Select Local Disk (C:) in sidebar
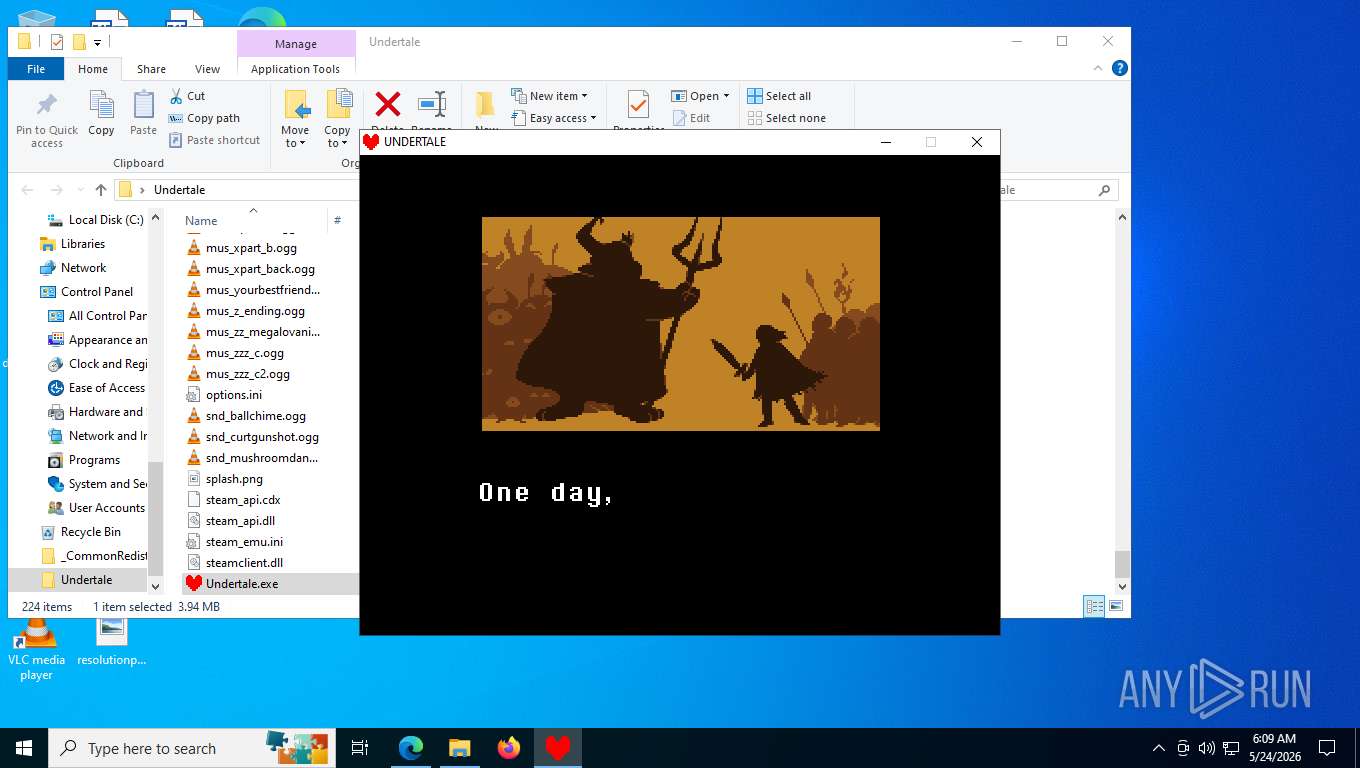This screenshot has width=1360, height=768. (106, 220)
